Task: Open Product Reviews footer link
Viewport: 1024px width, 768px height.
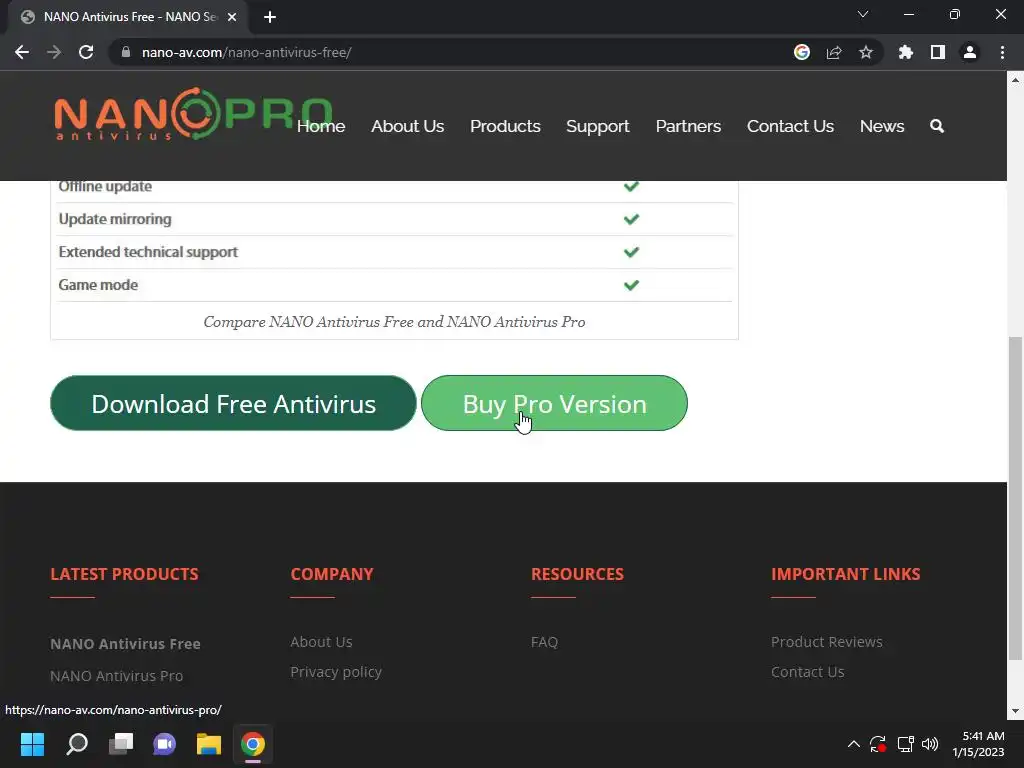Action: [827, 642]
